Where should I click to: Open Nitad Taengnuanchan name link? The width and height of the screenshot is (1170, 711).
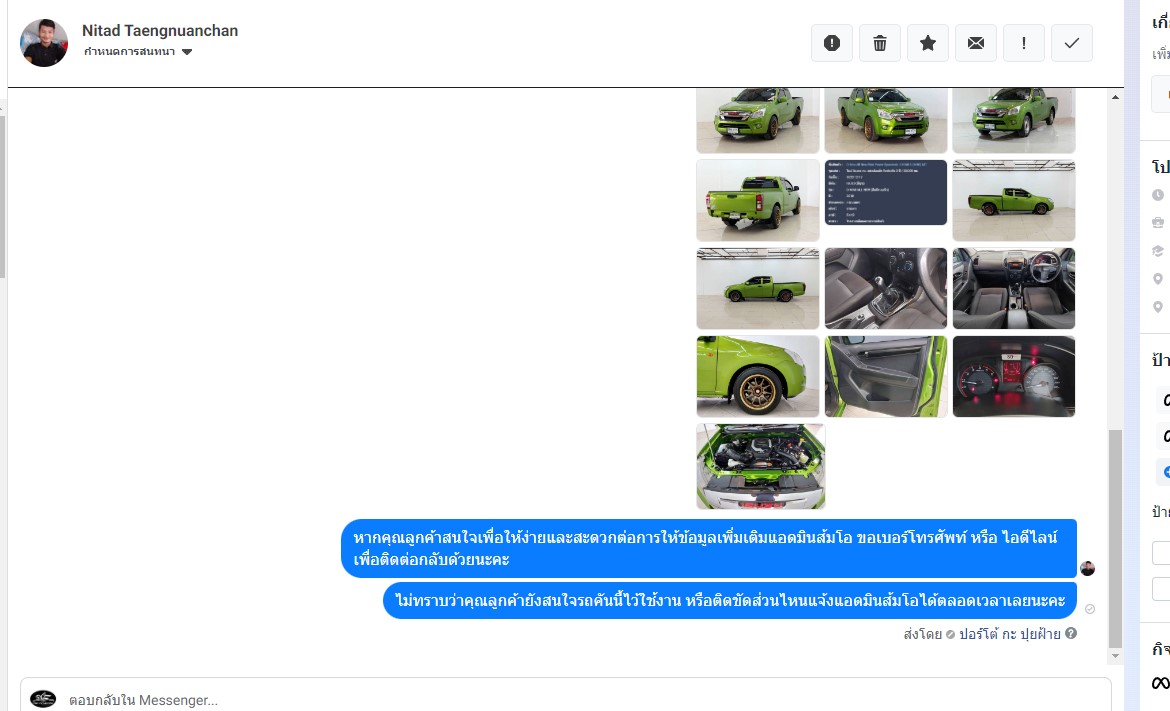point(160,31)
